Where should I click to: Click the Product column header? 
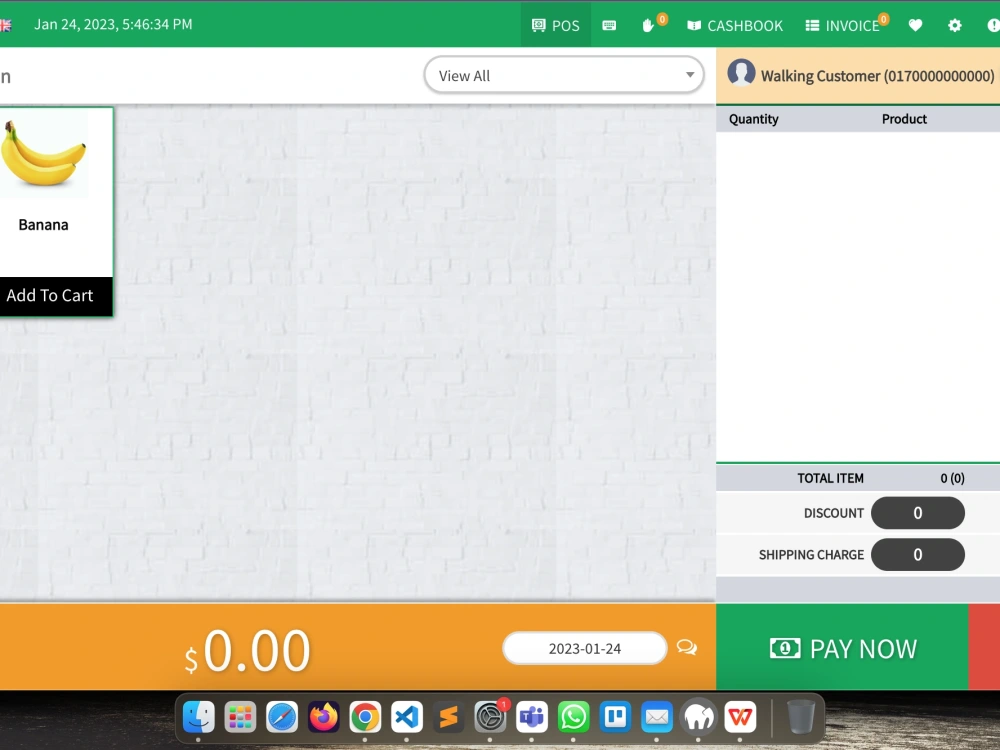tap(904, 119)
